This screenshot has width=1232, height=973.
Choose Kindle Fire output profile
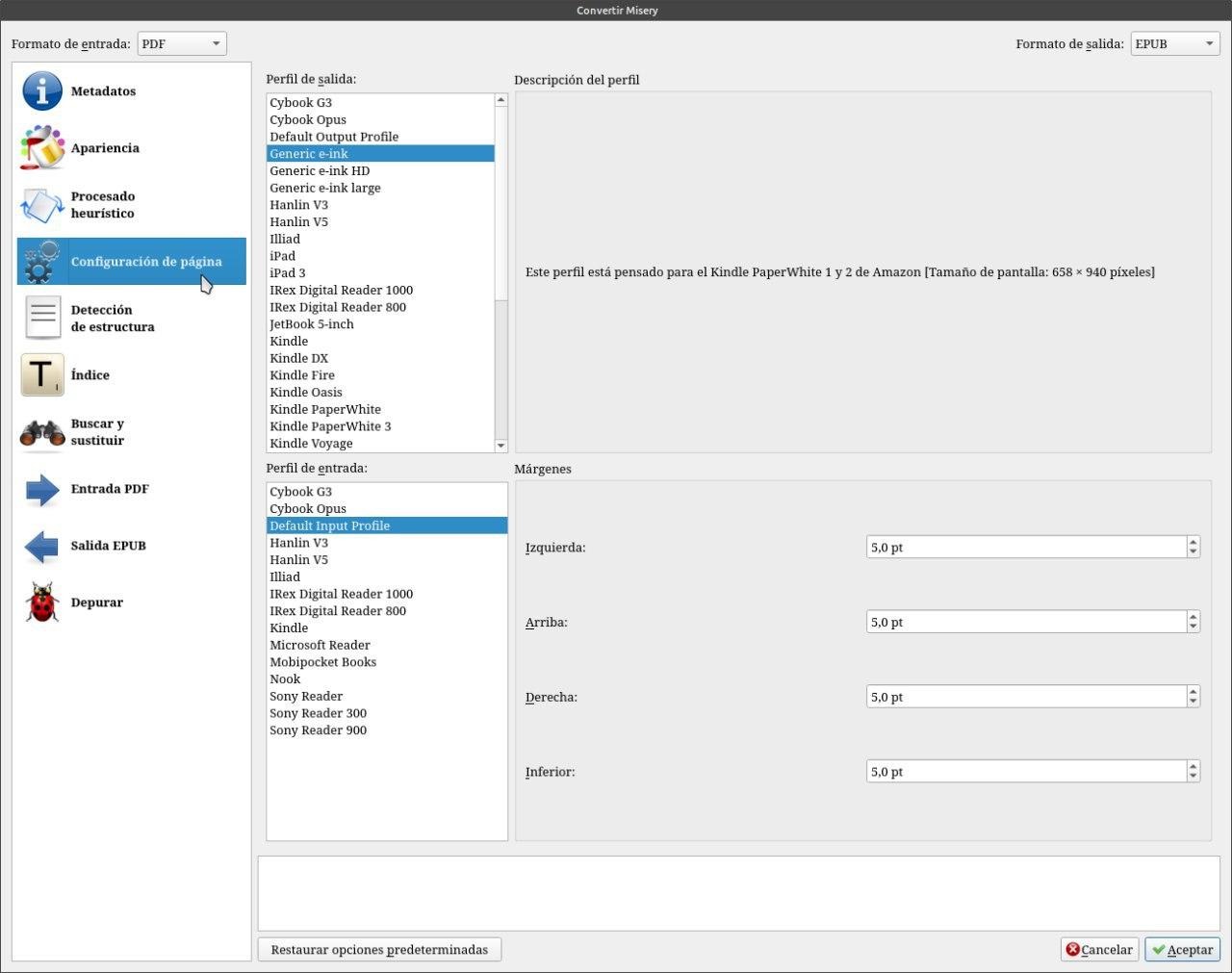380,375
